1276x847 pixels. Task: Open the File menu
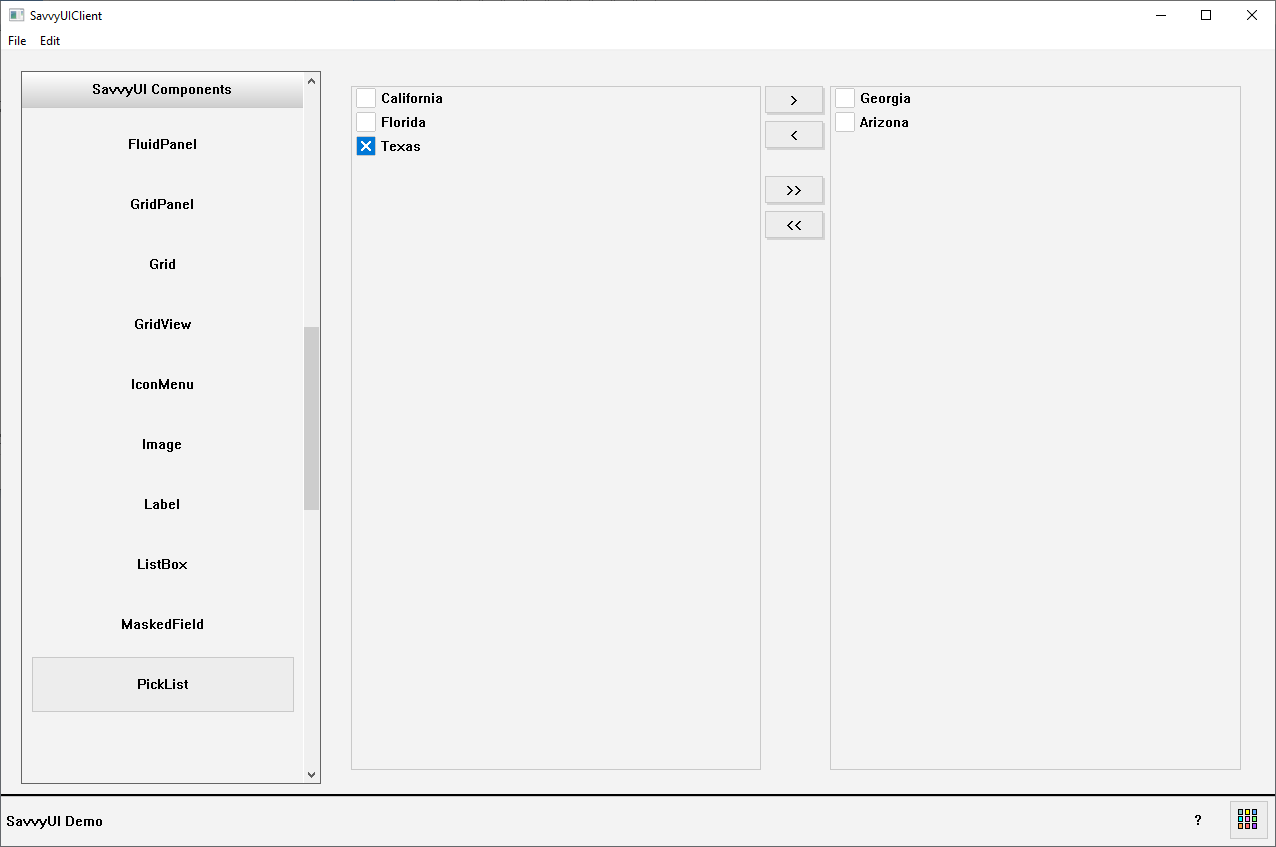17,41
